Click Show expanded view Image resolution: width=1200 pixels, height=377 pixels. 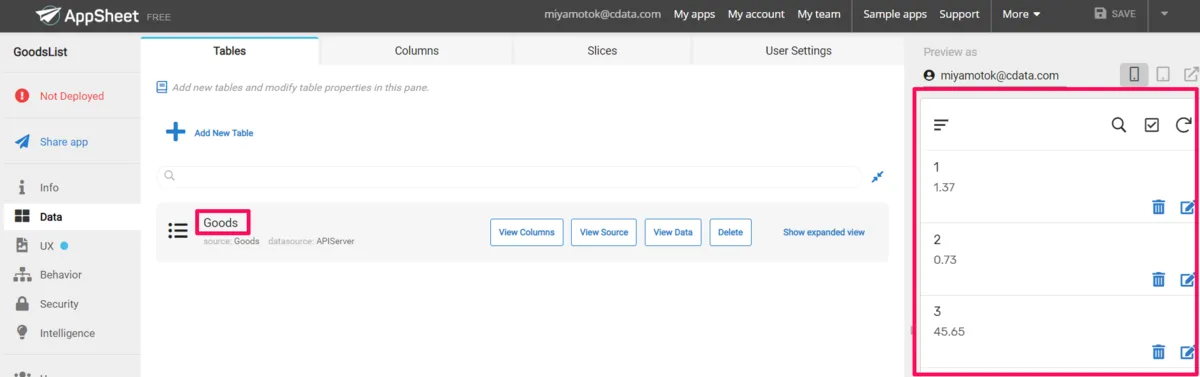(824, 232)
